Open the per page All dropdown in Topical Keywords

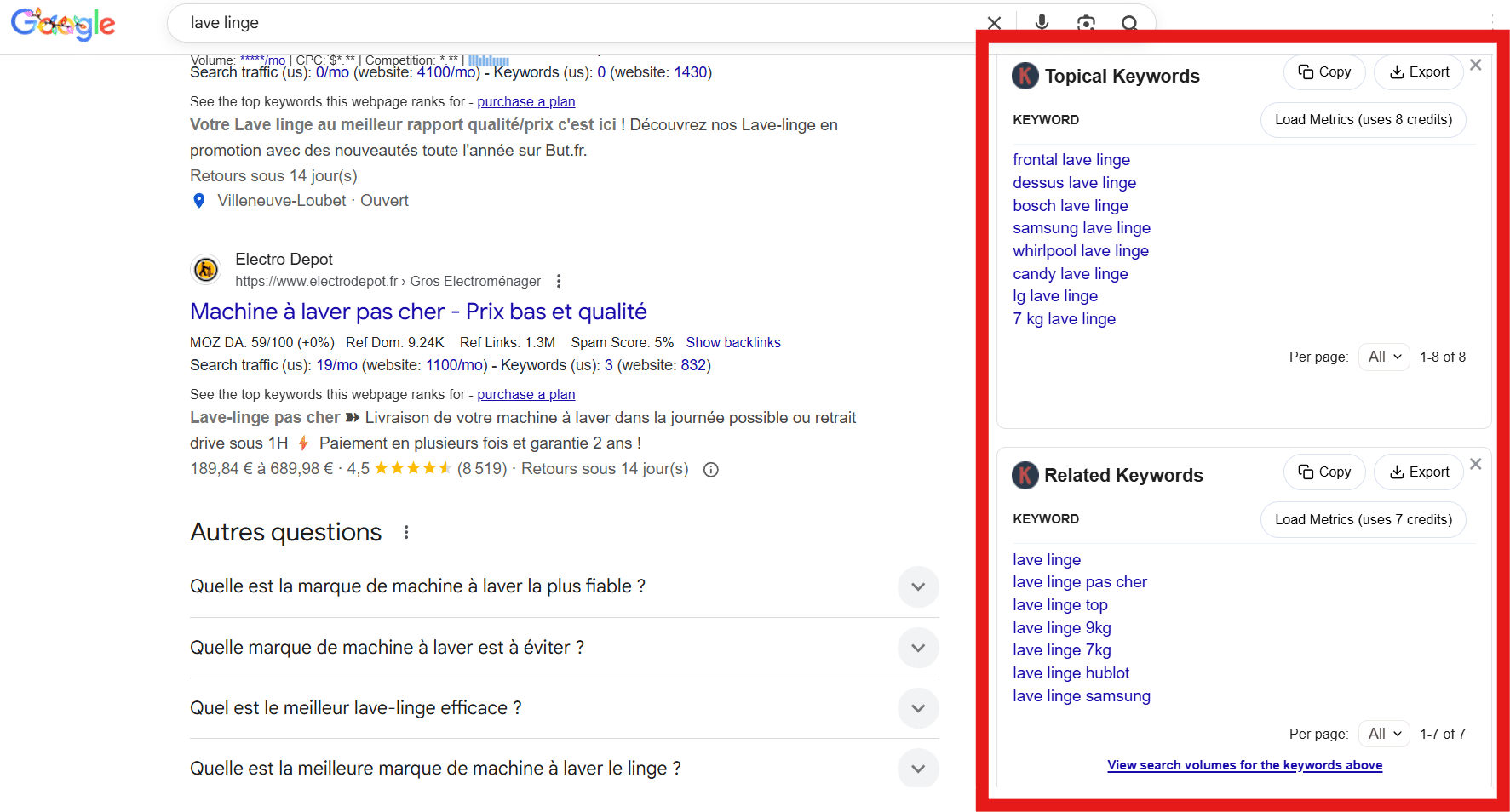[x=1383, y=357]
